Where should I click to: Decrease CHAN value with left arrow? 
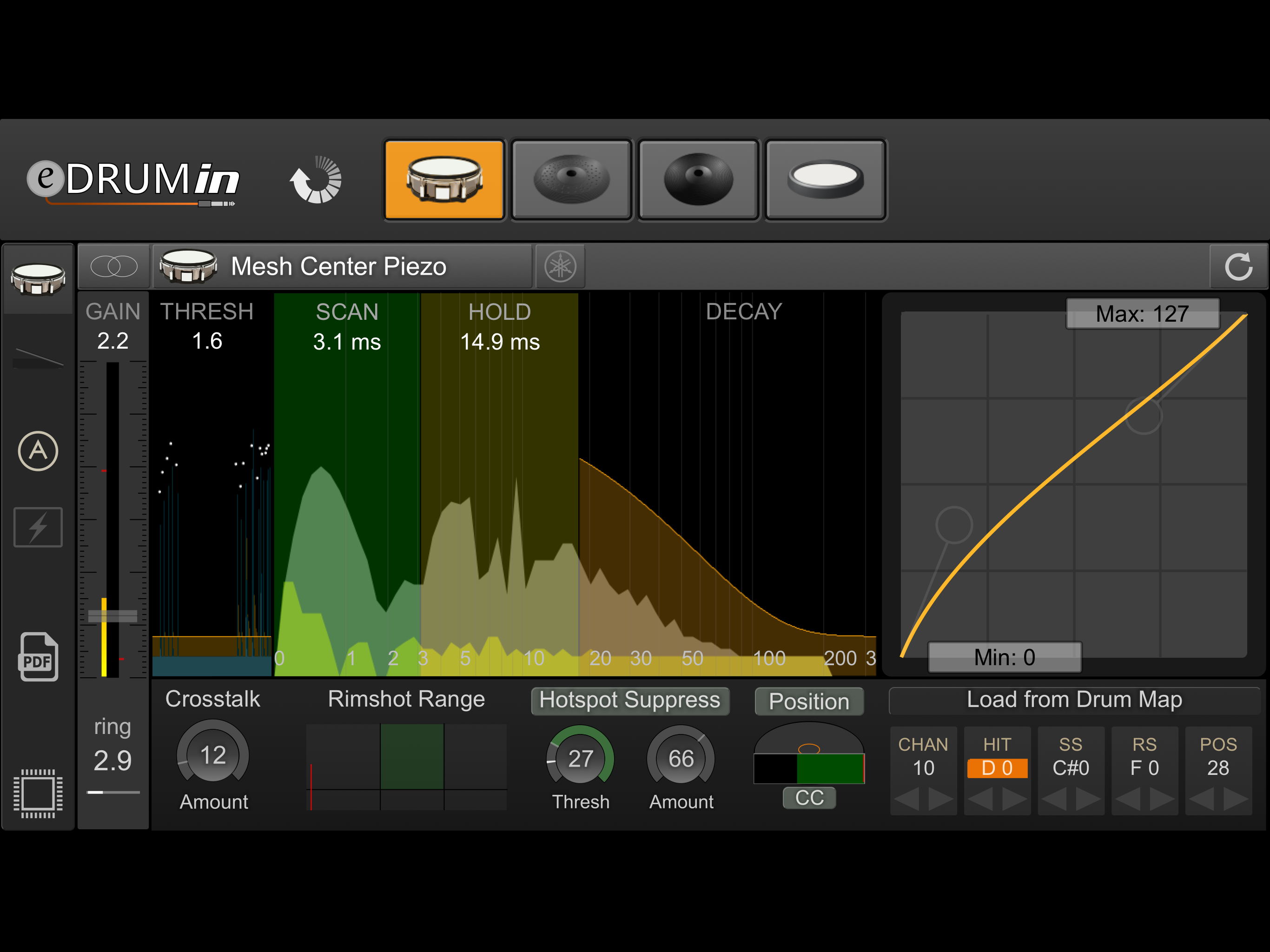906,799
